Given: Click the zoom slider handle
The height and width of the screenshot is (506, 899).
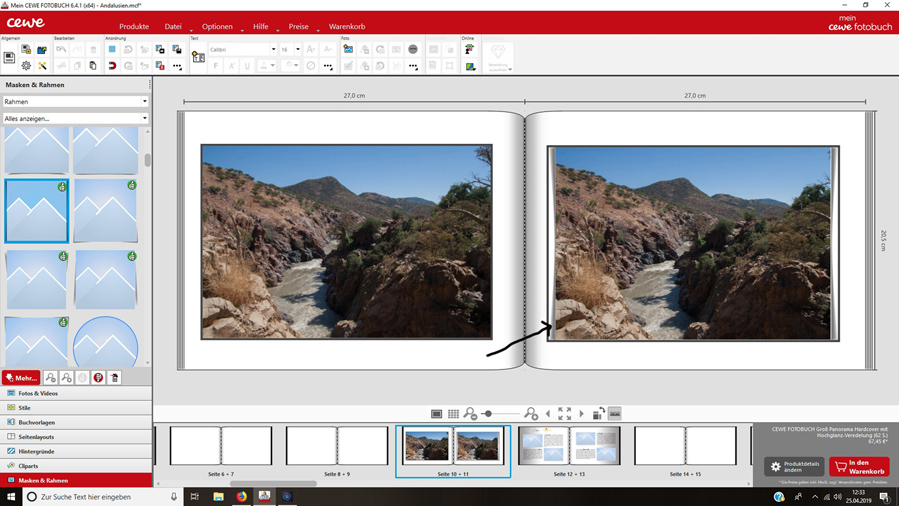Looking at the screenshot, I should tap(488, 414).
